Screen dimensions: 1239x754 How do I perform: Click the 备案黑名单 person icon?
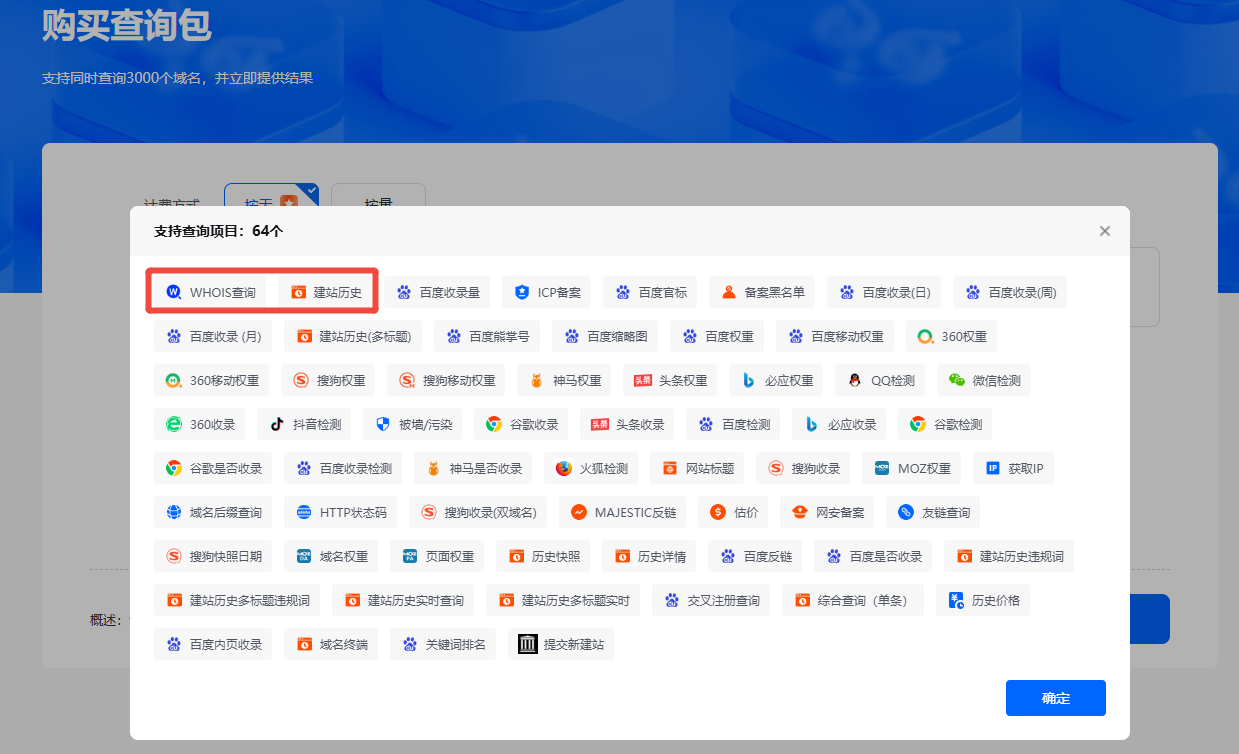click(x=728, y=292)
